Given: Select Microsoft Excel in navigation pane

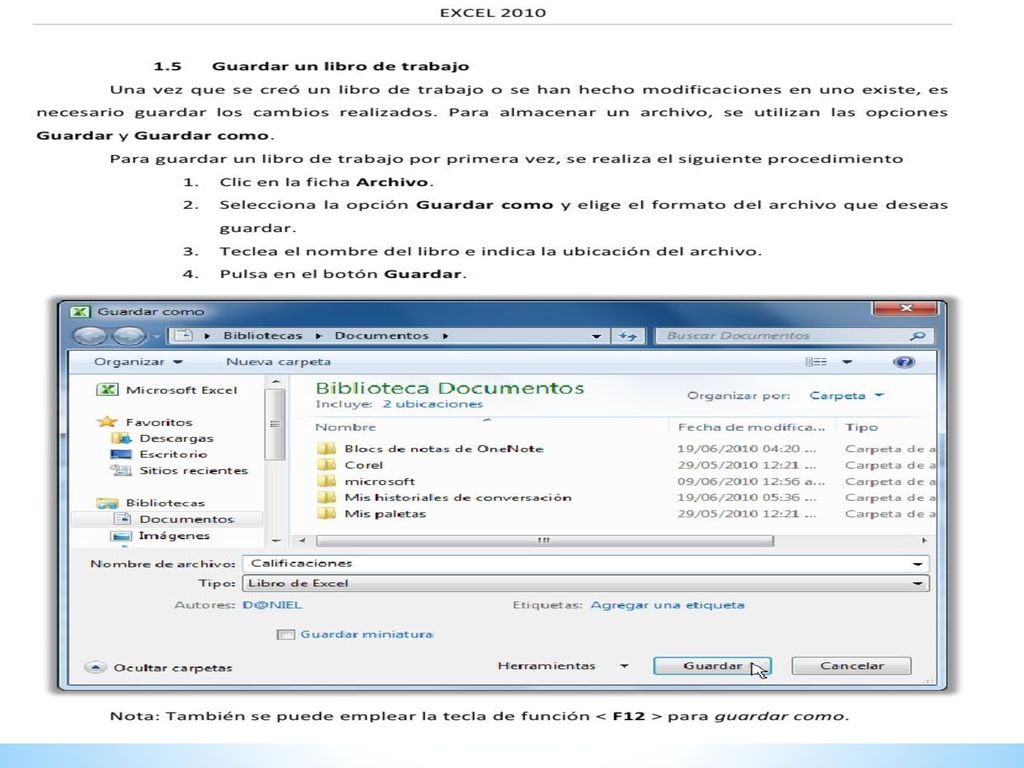Looking at the screenshot, I should (x=167, y=390).
